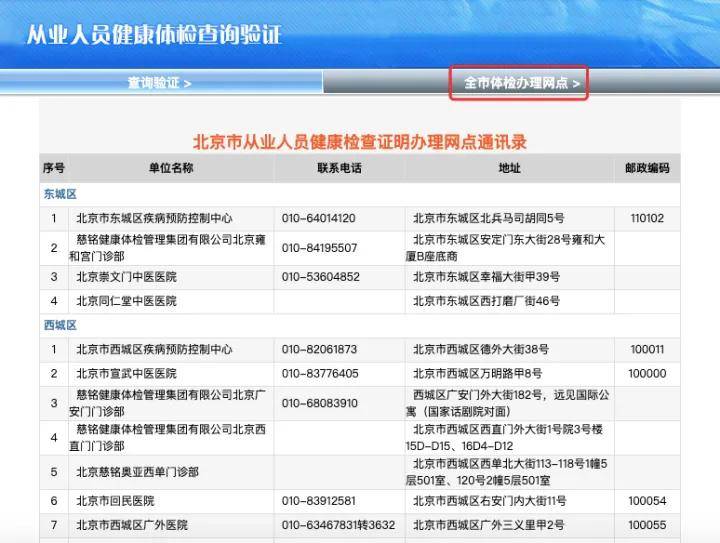720x543 pixels.
Task: Click address 北京市西城区德外大街38号
Action: [x=481, y=349]
